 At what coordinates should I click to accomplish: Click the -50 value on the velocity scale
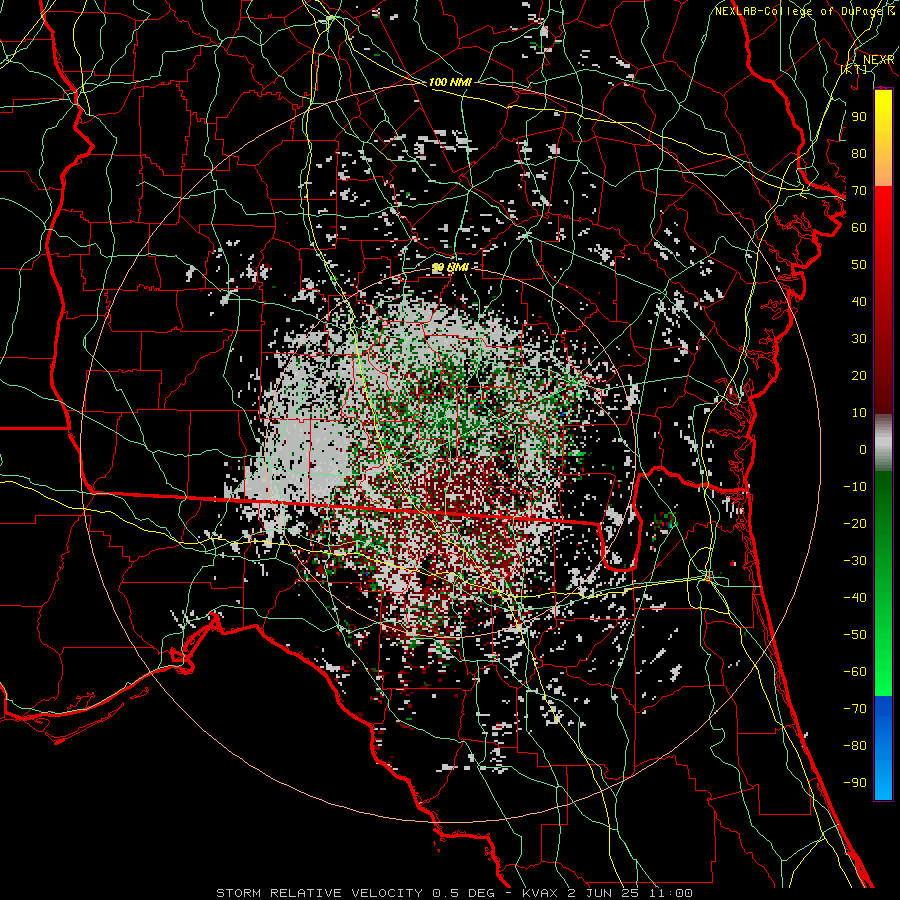click(x=855, y=634)
